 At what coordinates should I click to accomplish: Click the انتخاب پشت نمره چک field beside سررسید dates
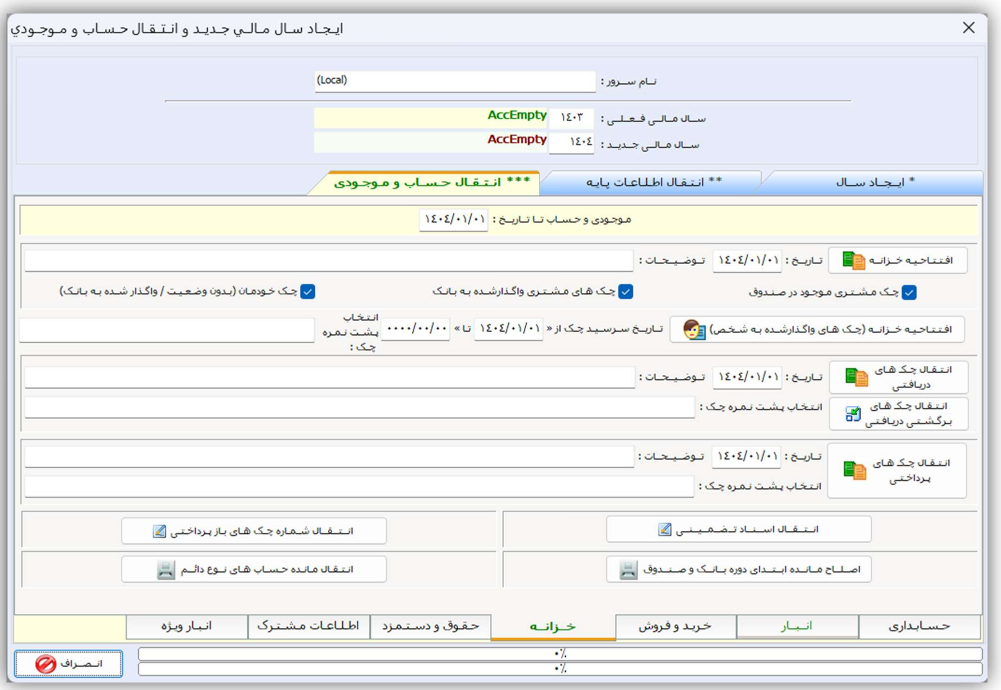click(x=167, y=331)
